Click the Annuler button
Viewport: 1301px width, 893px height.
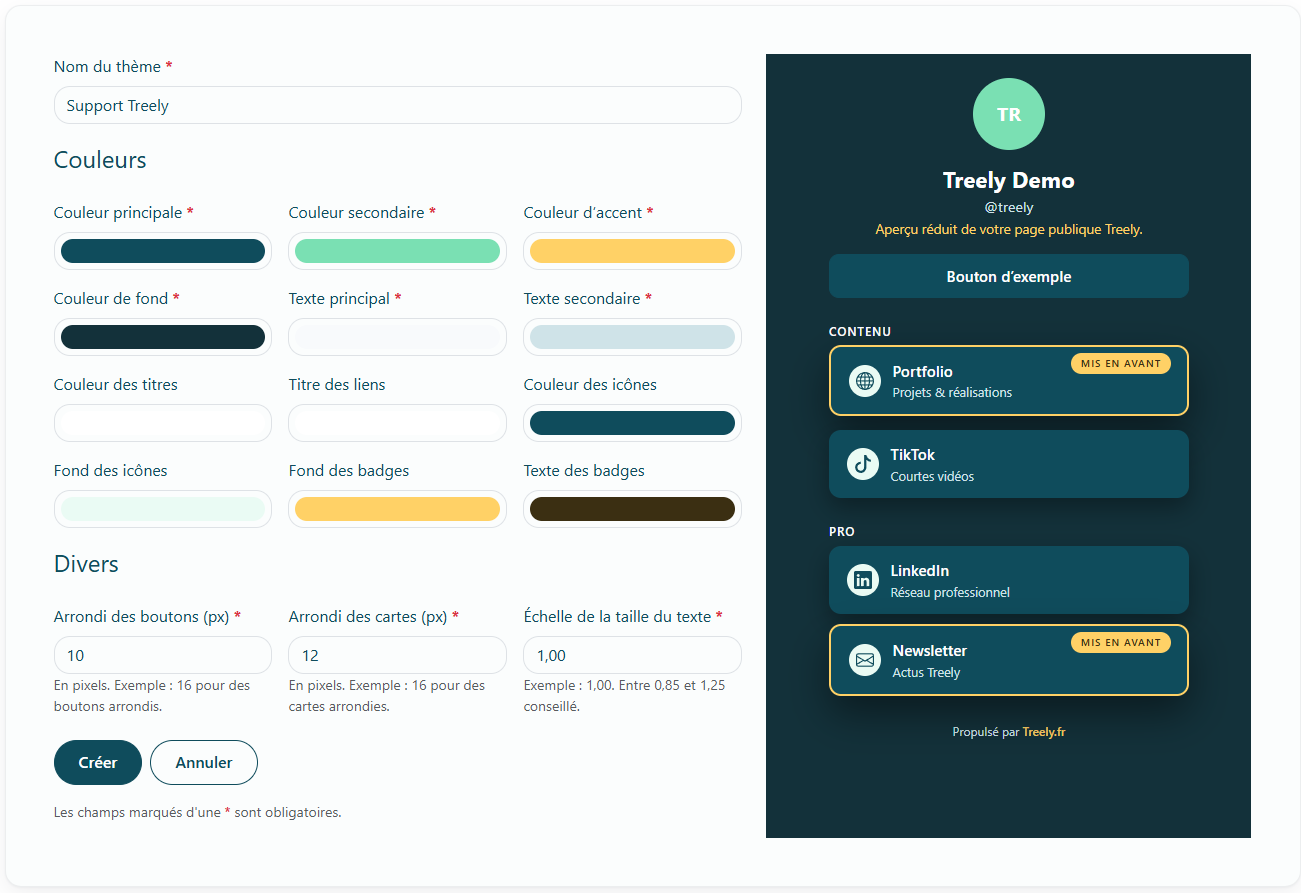pos(204,762)
